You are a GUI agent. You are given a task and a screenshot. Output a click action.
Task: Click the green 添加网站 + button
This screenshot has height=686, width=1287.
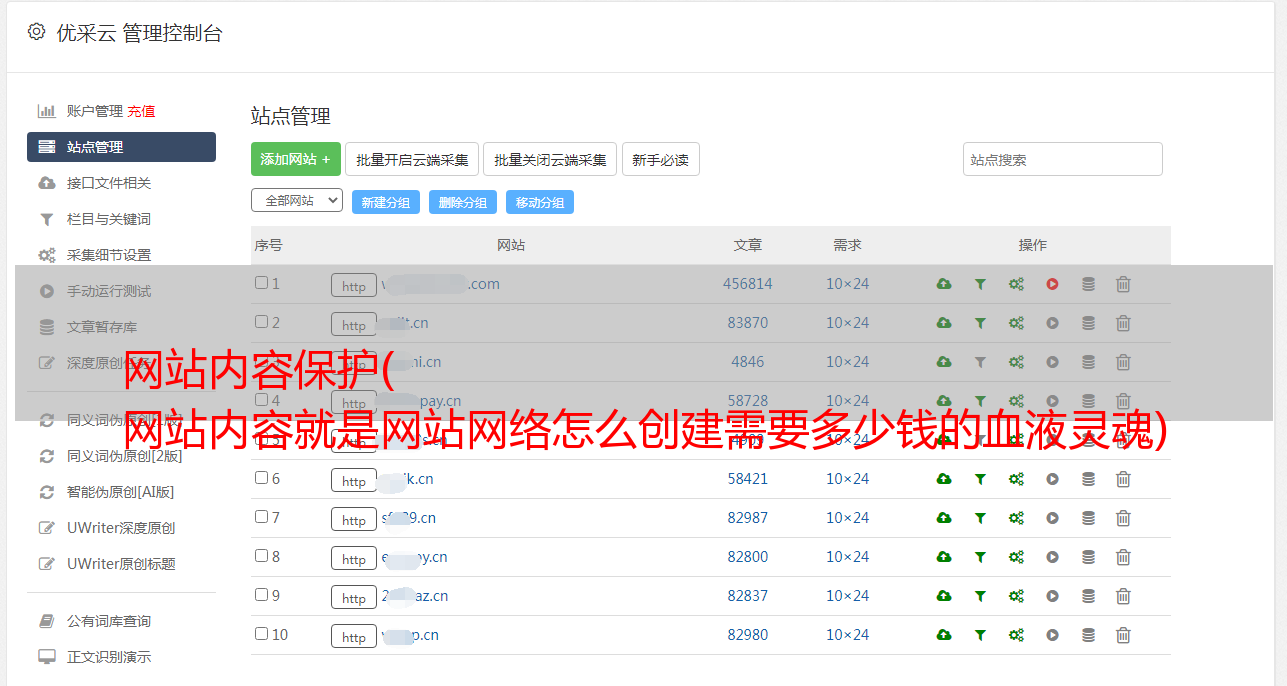(x=296, y=159)
